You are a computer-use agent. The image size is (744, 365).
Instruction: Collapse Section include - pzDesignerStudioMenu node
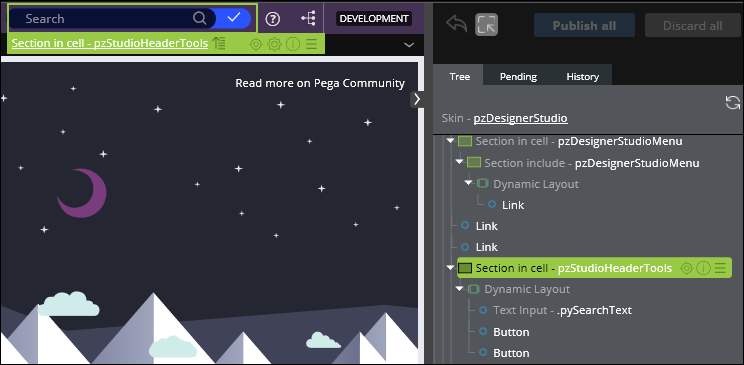click(x=459, y=162)
